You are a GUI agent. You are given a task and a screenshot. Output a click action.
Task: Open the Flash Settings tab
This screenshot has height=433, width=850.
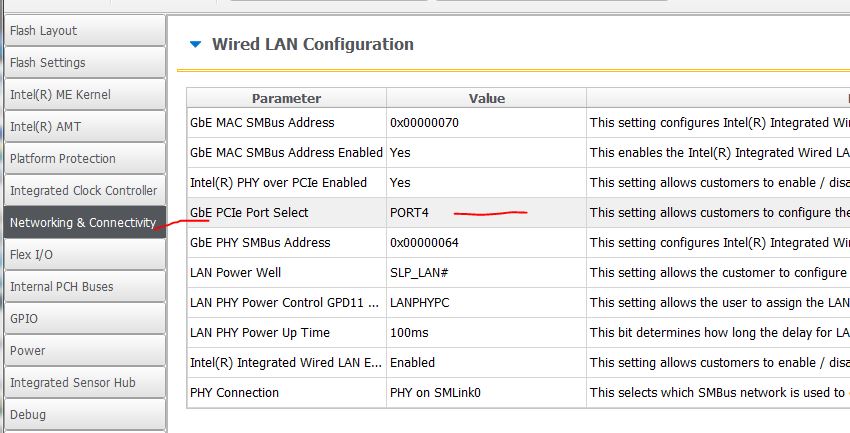[x=82, y=62]
